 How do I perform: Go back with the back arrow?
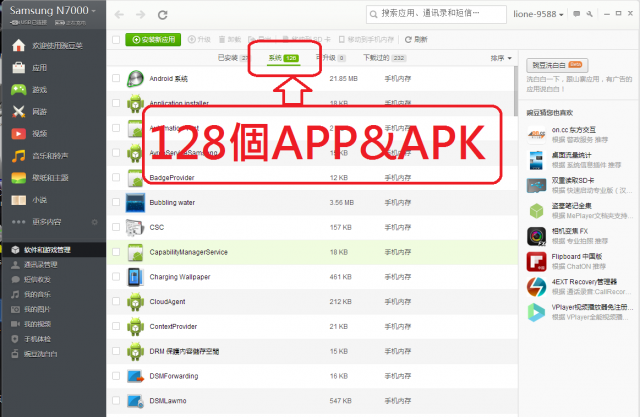coord(119,15)
